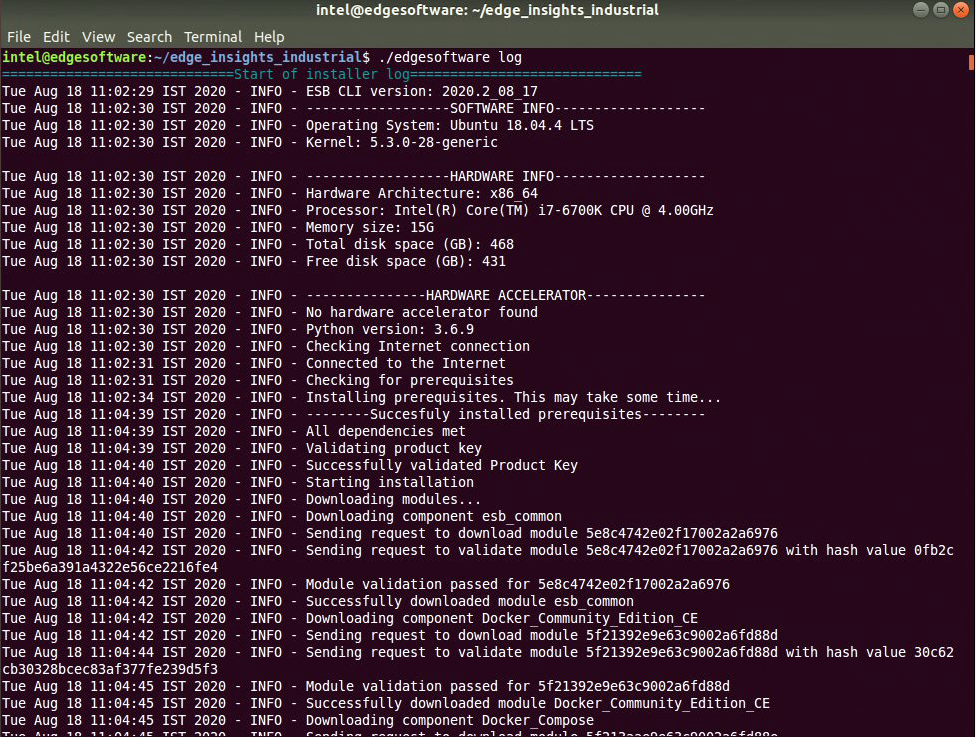This screenshot has height=737, width=976.
Task: Maximize the terminal window
Action: click(941, 9)
